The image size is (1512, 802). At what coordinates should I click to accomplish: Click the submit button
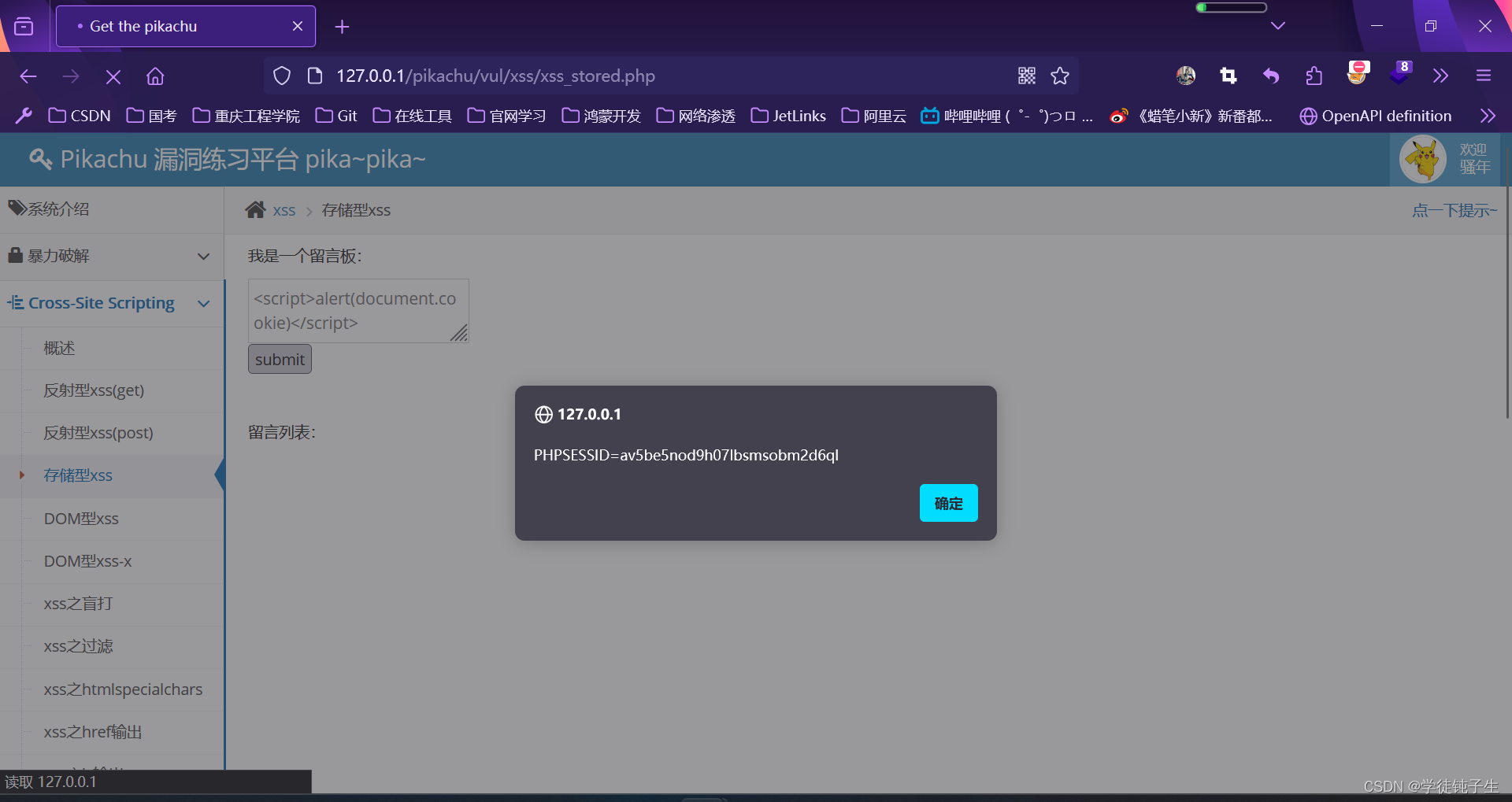(x=280, y=359)
